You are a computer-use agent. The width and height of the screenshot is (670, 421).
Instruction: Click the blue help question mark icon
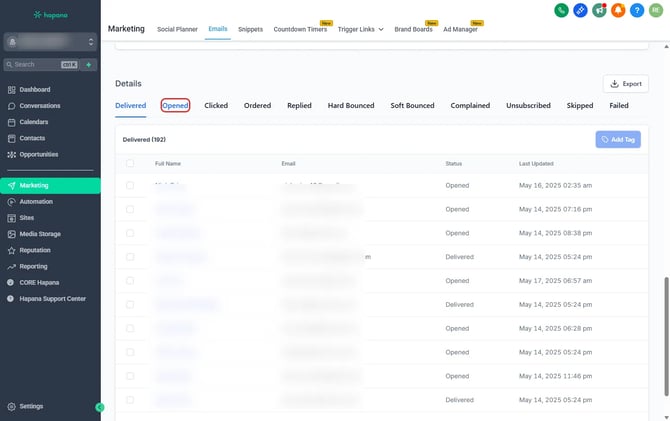(637, 10)
